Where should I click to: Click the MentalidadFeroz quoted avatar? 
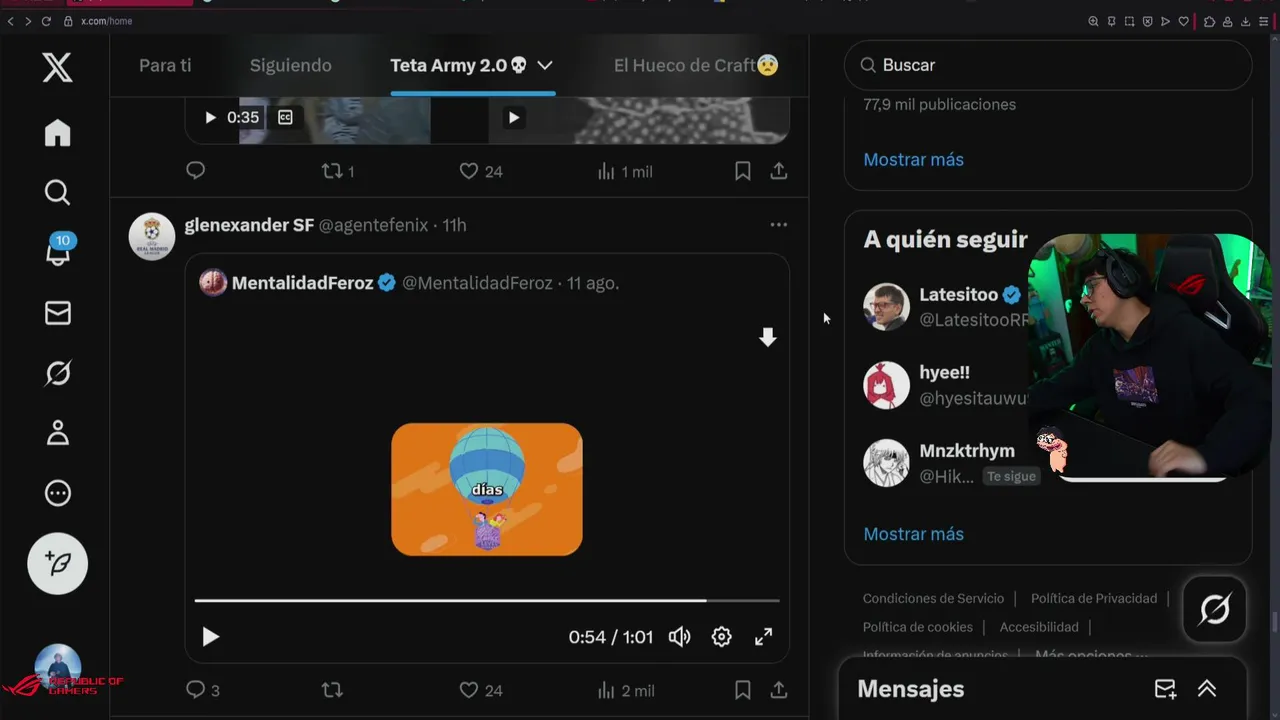213,283
